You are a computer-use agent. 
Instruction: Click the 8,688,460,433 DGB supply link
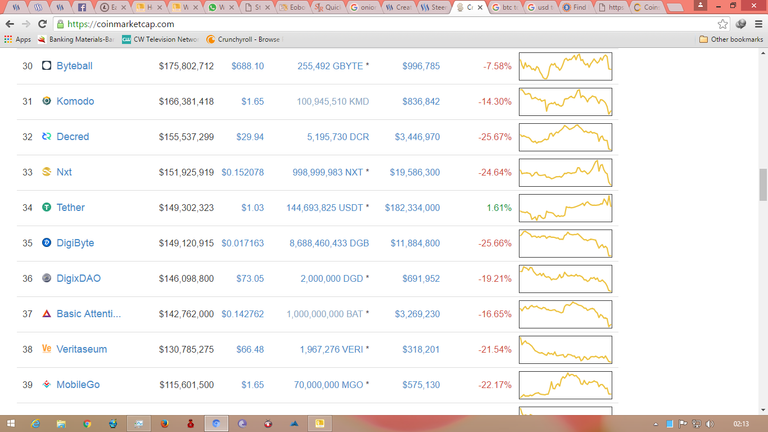[329, 243]
